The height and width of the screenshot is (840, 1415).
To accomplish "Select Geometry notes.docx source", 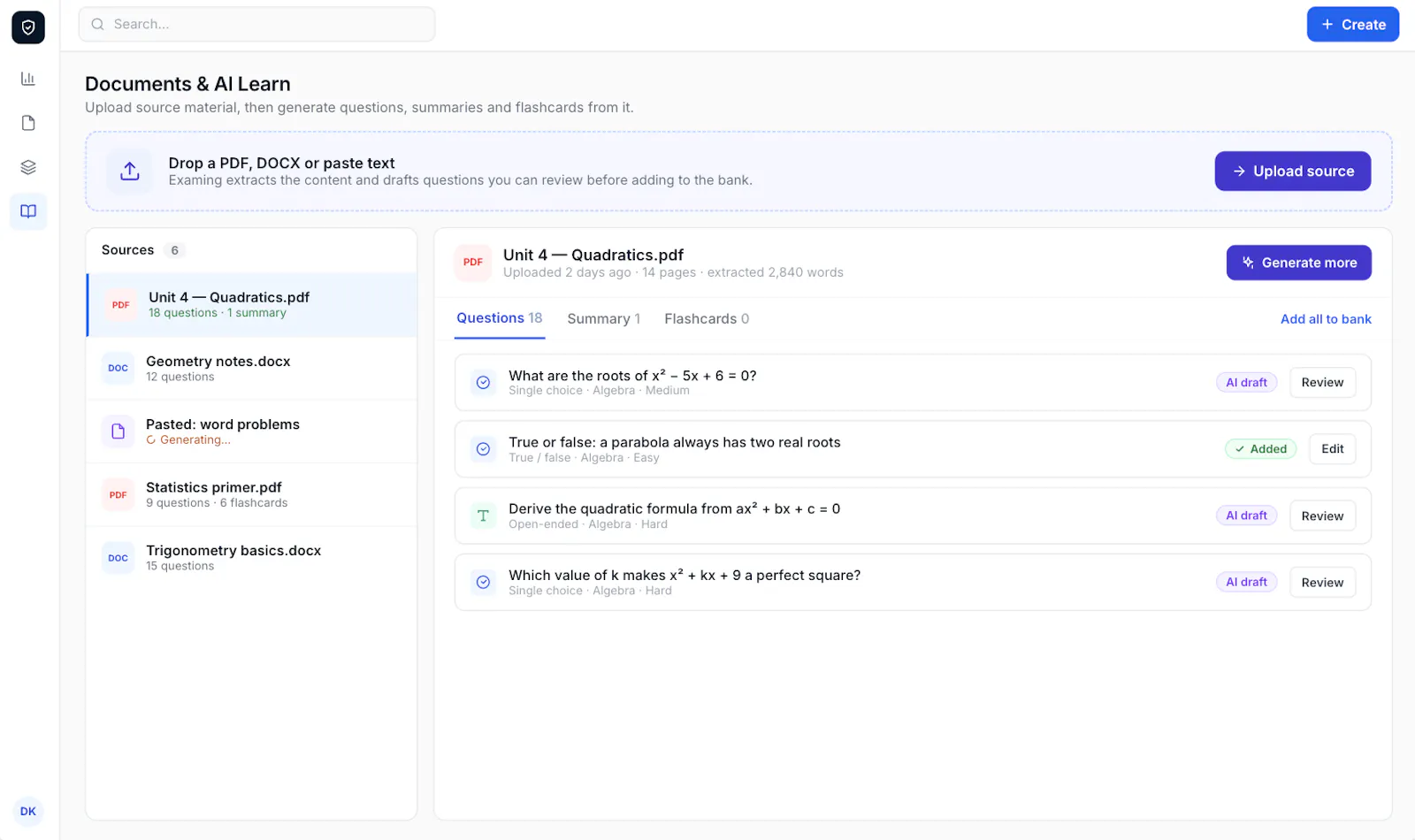I will pyautogui.click(x=252, y=368).
